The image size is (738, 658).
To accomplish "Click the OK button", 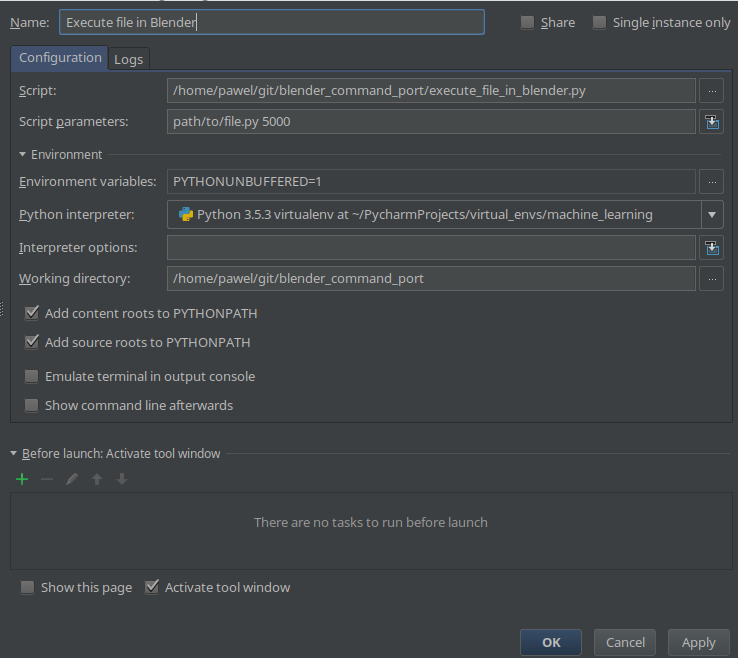I will tap(551, 642).
